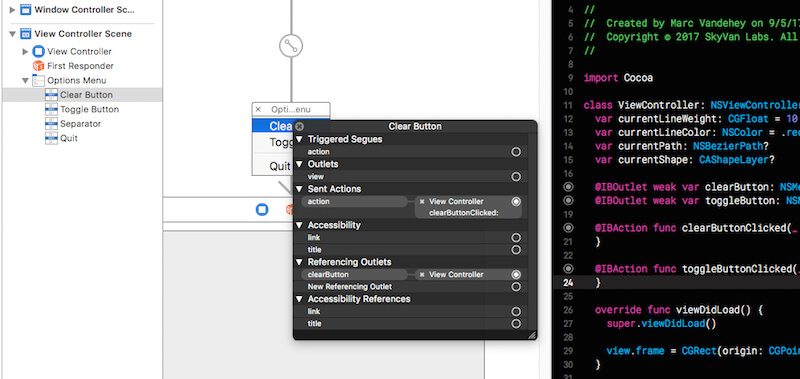Click the Quit menu item icon in outline
The height and width of the screenshot is (379, 800).
[51, 138]
